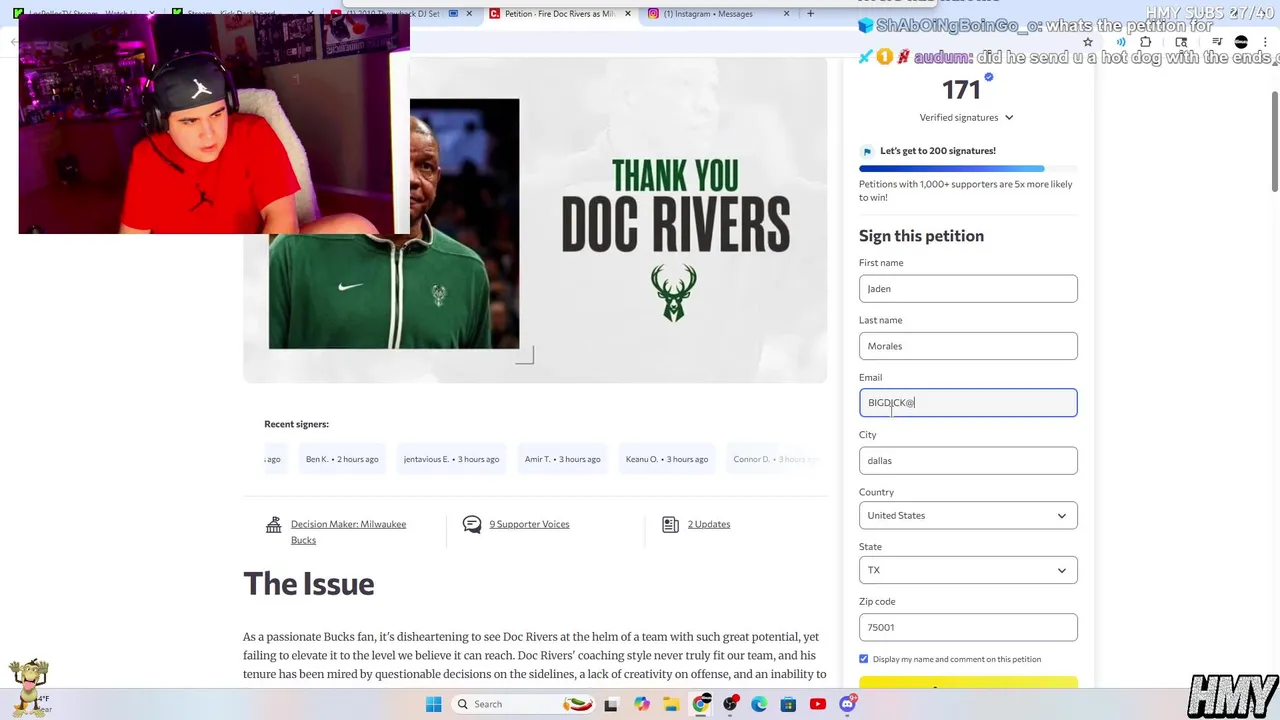Switch to Chrome in the taskbar
Screen dimensions: 1280x720
pos(701,704)
